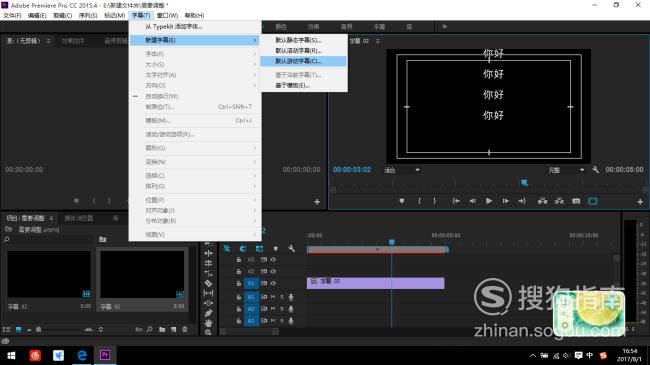Click the Project panel thumbnail zoom slider
This screenshot has height=365, width=650.
[x=38, y=330]
